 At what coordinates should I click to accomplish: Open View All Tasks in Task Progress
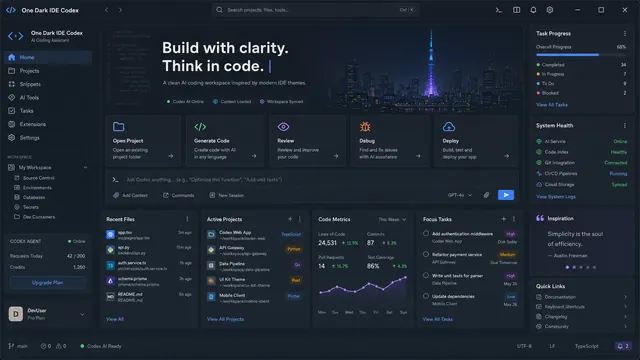(551, 105)
